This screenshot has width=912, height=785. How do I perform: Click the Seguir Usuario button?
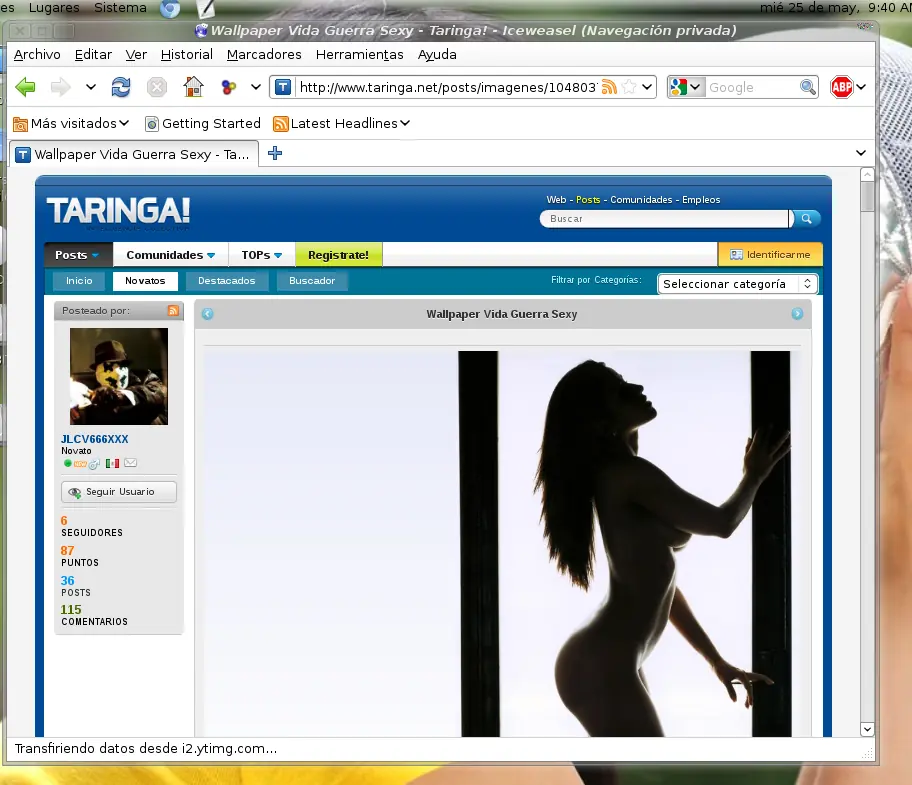[x=119, y=492]
